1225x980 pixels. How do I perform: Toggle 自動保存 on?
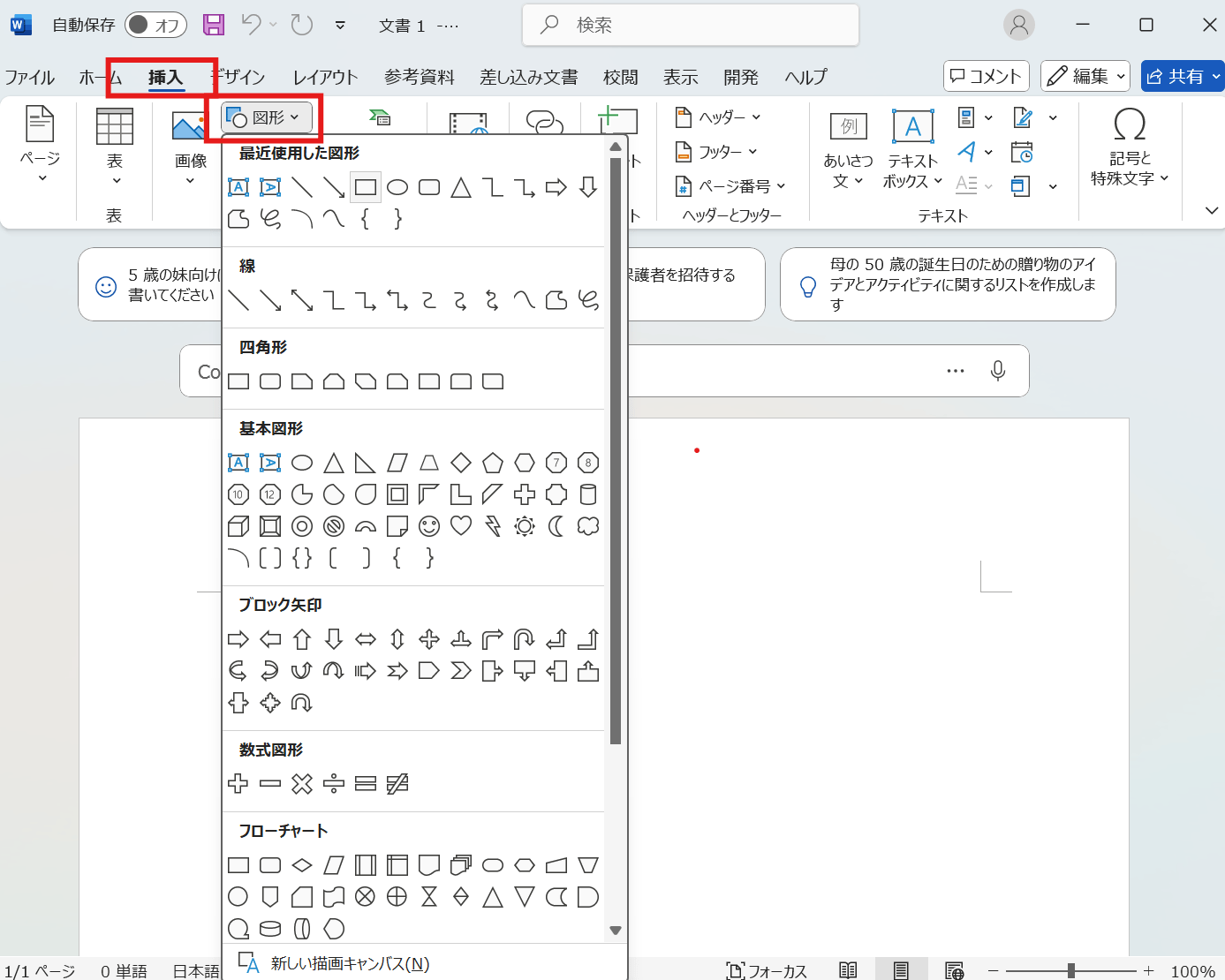155,25
